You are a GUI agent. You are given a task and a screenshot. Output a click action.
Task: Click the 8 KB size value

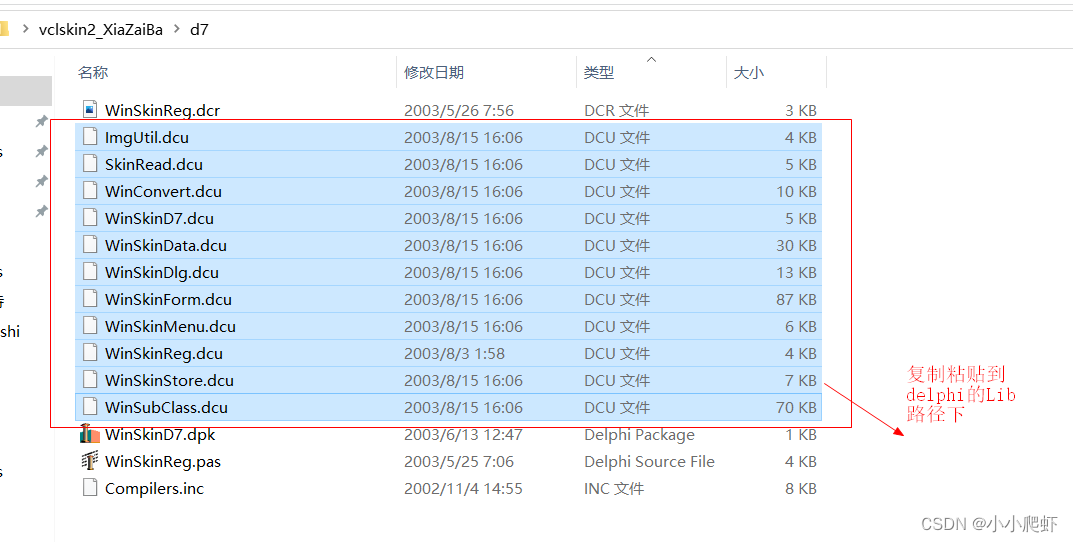[801, 489]
